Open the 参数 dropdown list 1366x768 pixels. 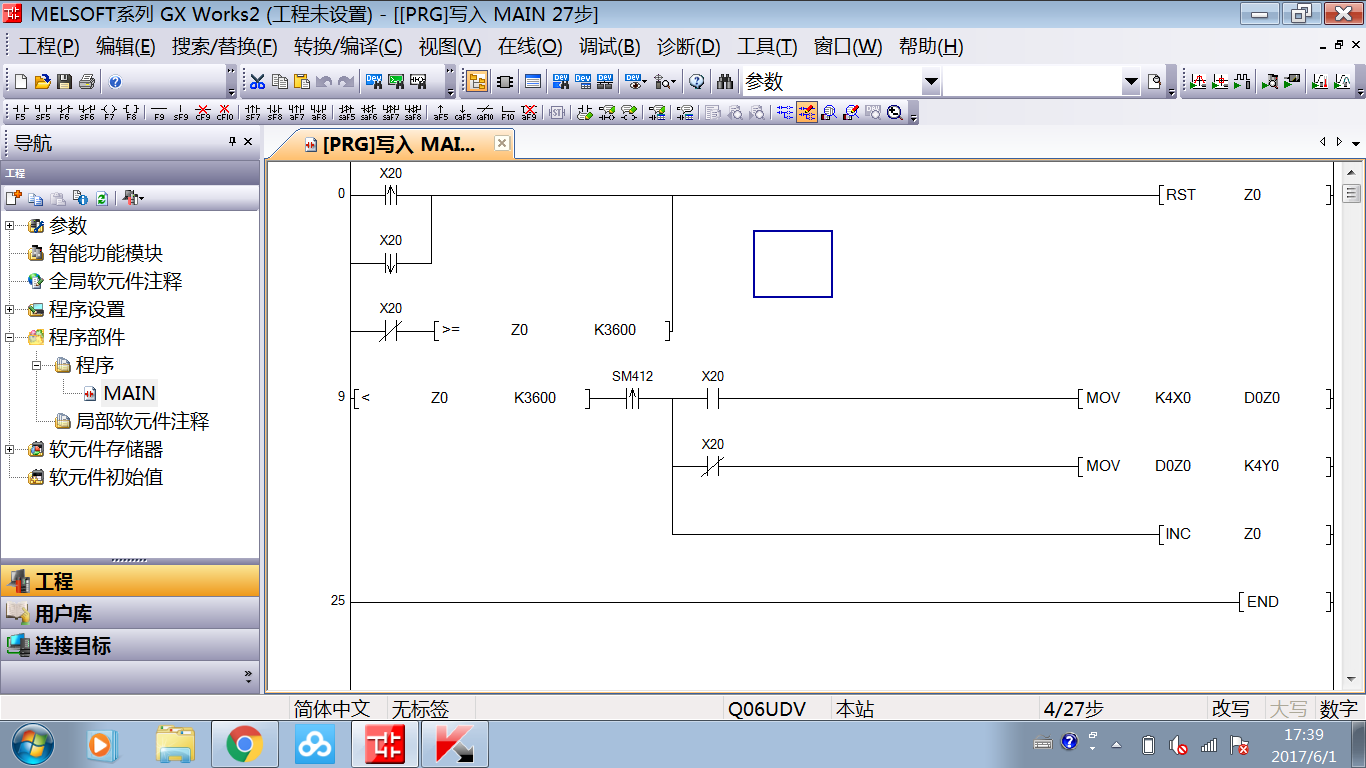pyautogui.click(x=931, y=82)
